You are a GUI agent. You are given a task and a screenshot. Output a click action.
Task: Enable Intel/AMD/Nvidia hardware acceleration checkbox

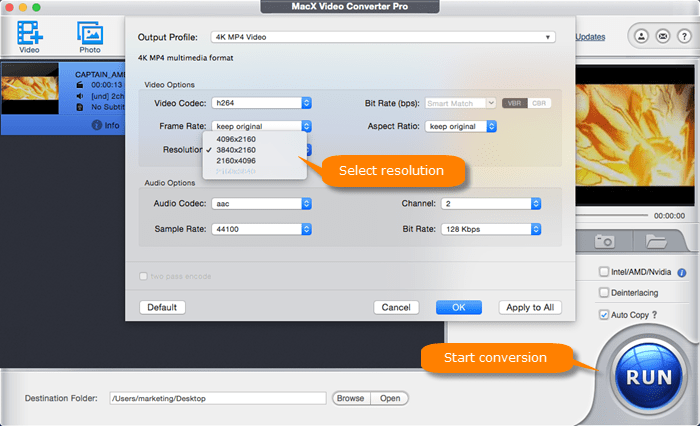coord(604,271)
